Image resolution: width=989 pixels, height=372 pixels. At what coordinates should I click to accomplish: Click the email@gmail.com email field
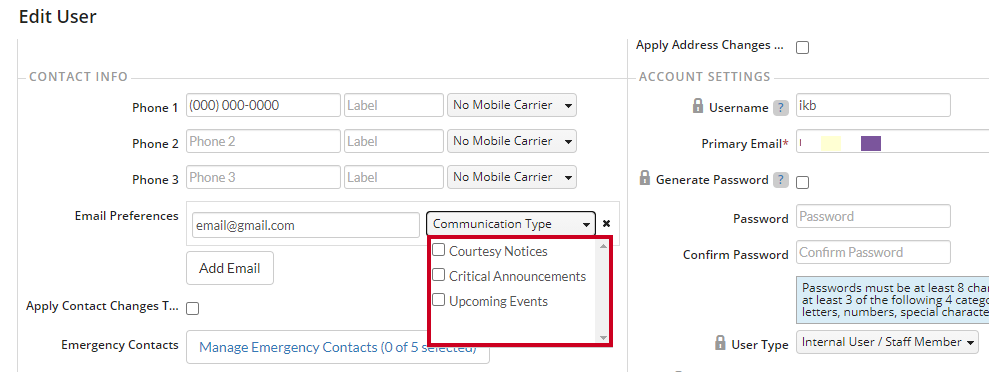click(x=306, y=225)
